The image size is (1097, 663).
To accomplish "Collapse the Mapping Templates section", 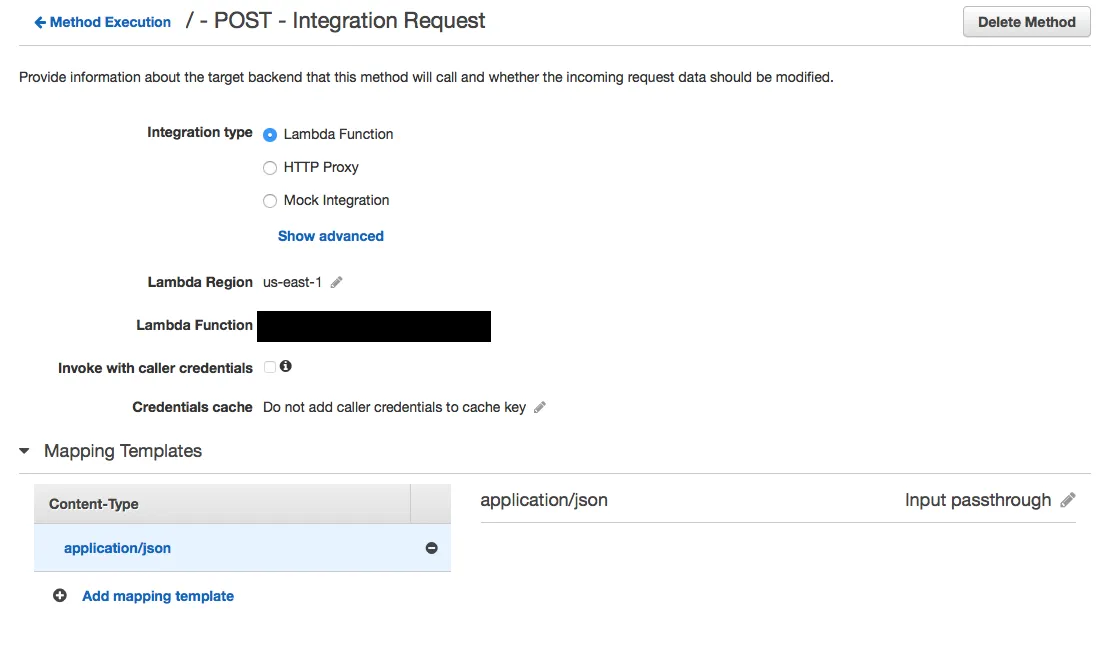I will (25, 451).
